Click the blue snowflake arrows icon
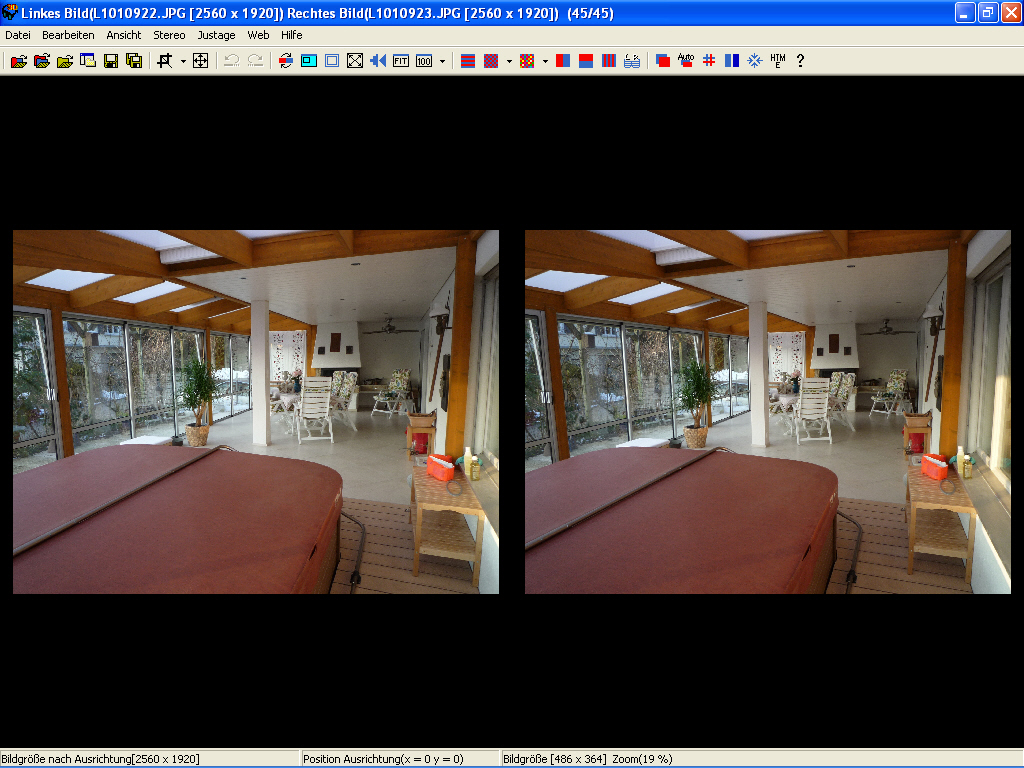 tap(754, 61)
